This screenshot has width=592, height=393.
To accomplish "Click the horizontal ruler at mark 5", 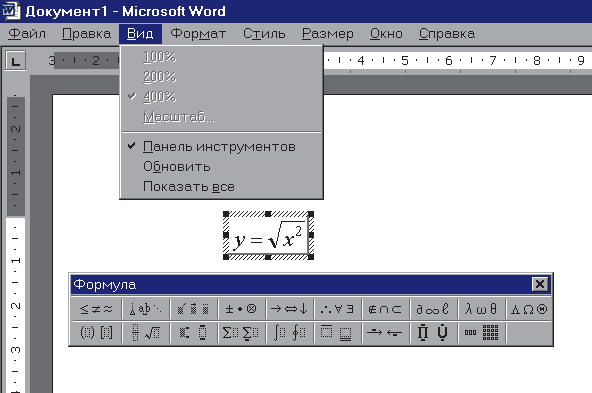I will pyautogui.click(x=405, y=60).
